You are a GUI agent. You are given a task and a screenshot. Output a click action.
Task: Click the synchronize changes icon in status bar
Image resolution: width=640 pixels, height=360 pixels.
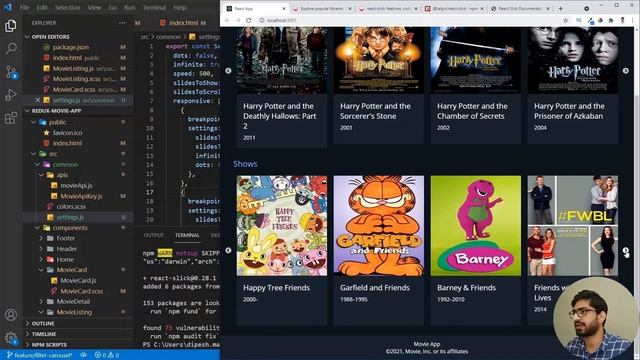pos(84,355)
